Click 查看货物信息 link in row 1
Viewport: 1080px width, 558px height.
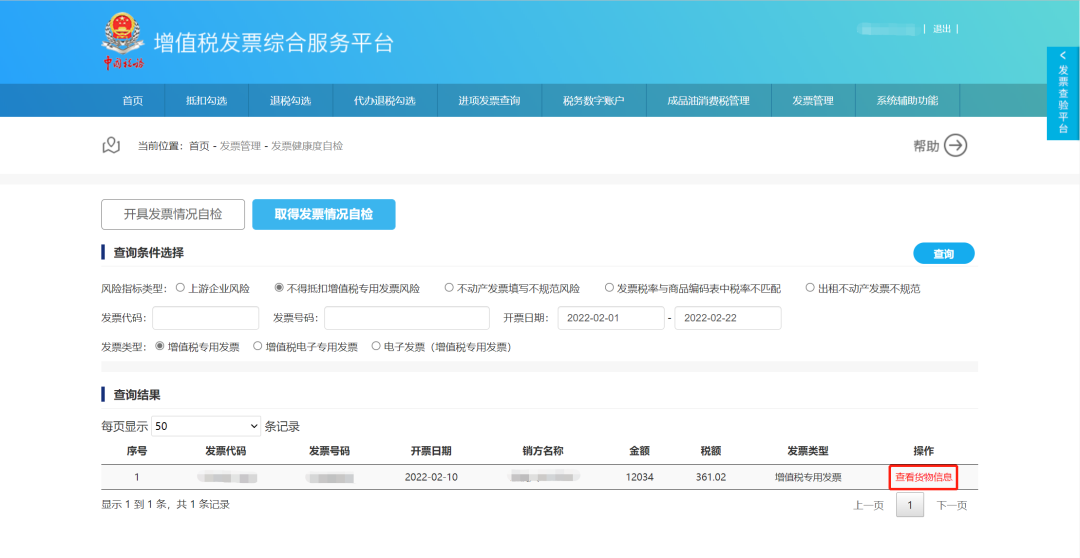(x=924, y=477)
